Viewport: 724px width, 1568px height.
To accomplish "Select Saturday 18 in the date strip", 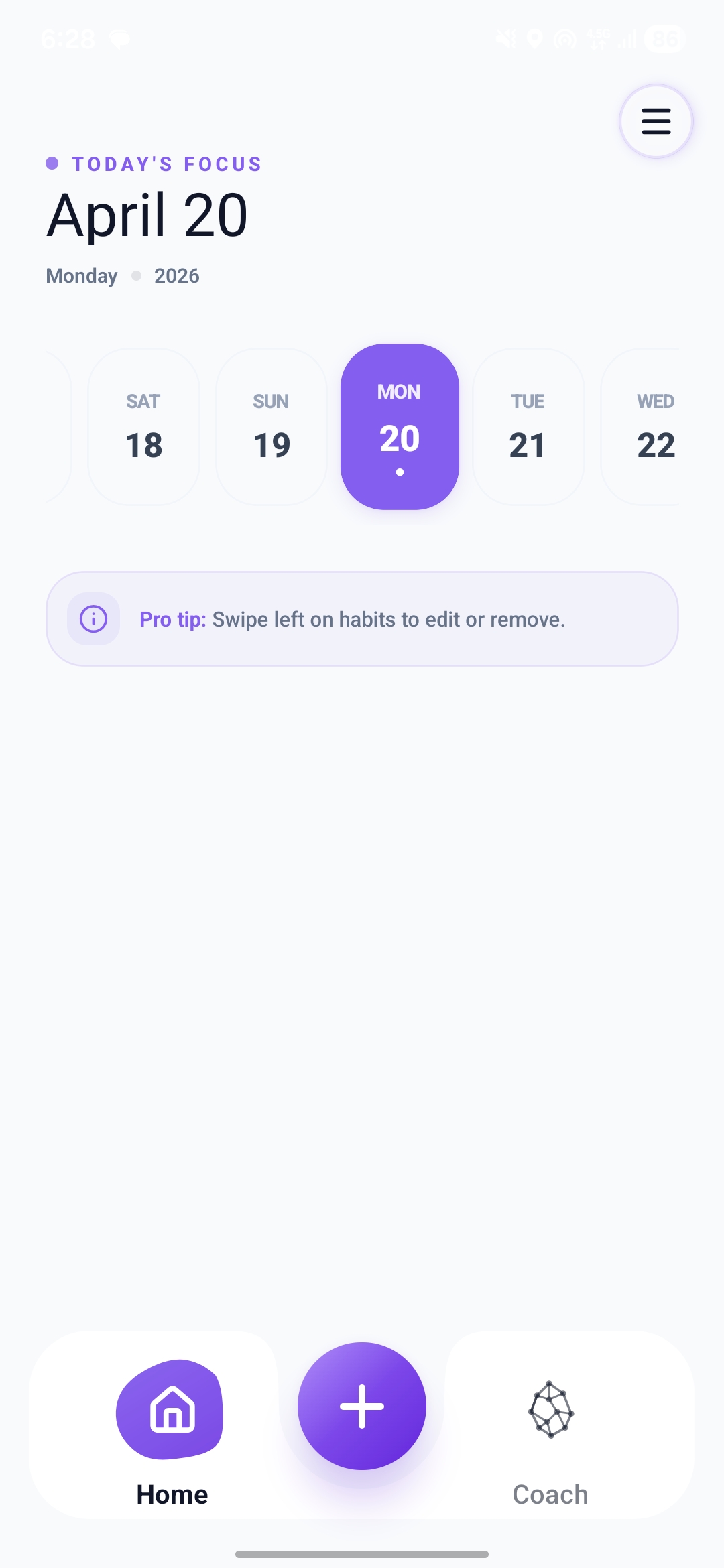I will click(x=143, y=427).
